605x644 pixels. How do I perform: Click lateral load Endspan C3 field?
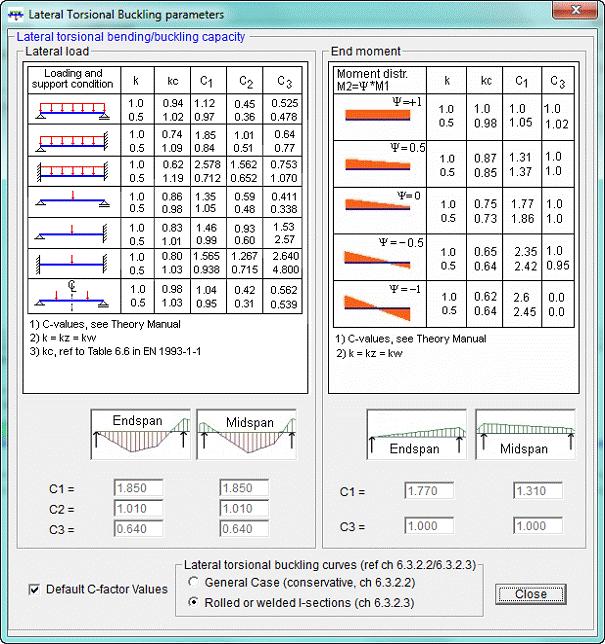[138, 529]
